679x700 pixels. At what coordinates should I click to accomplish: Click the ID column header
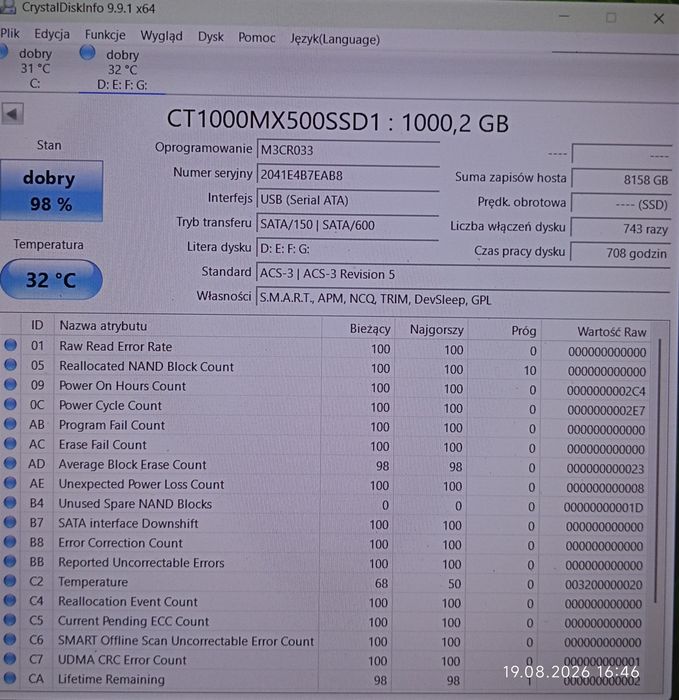(x=37, y=325)
